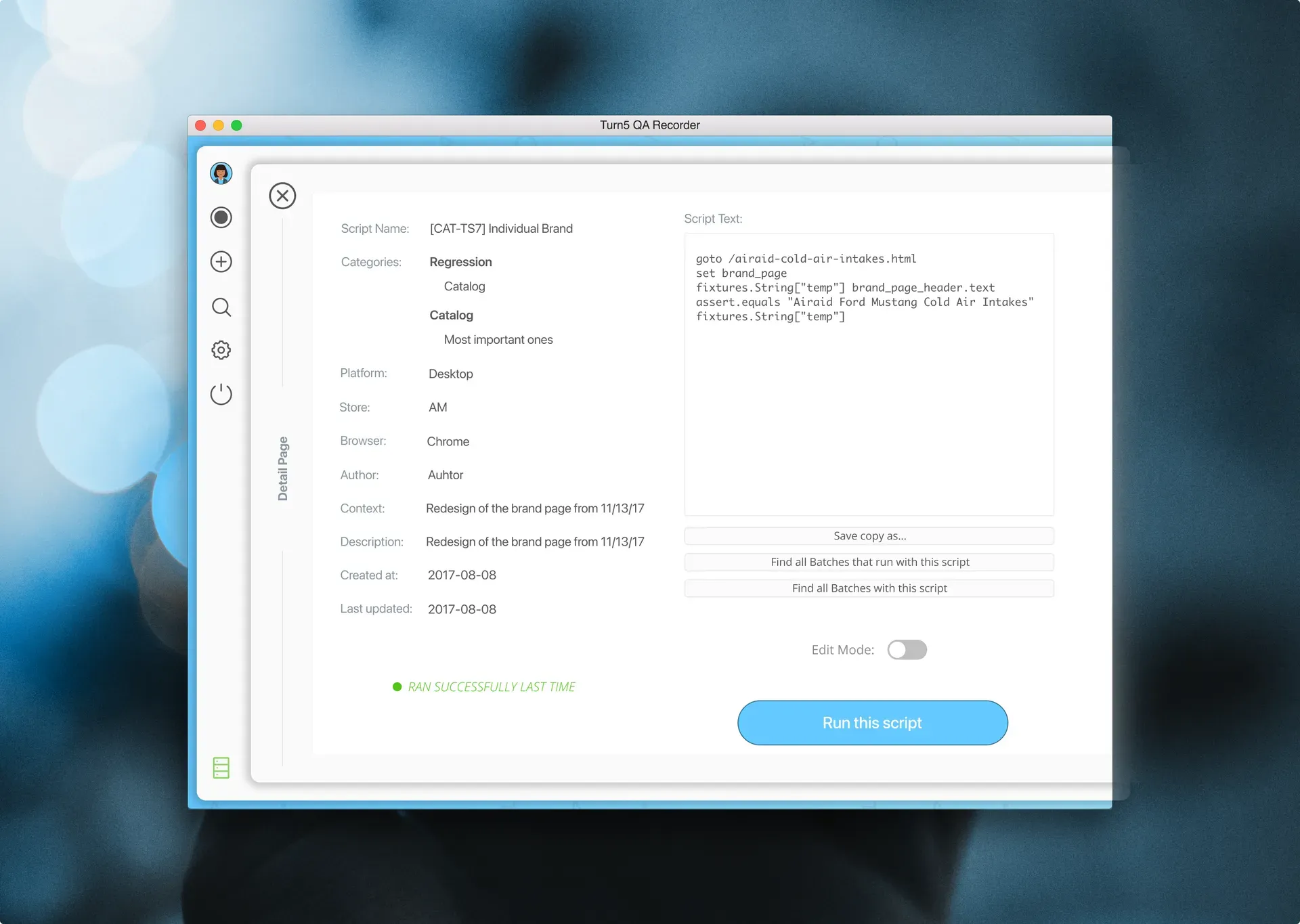Click the power/logout icon
This screenshot has height=924, width=1300.
(x=221, y=395)
